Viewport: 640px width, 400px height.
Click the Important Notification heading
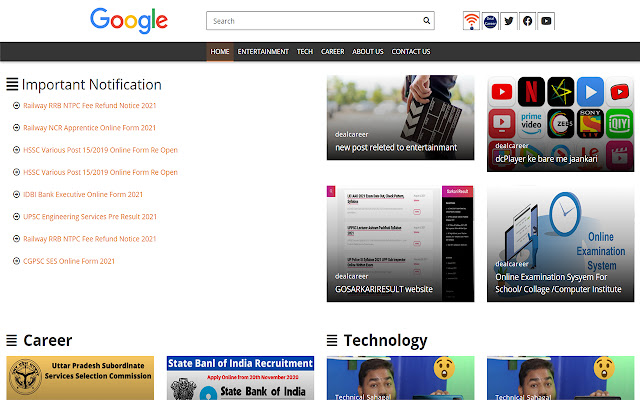pyautogui.click(x=91, y=84)
